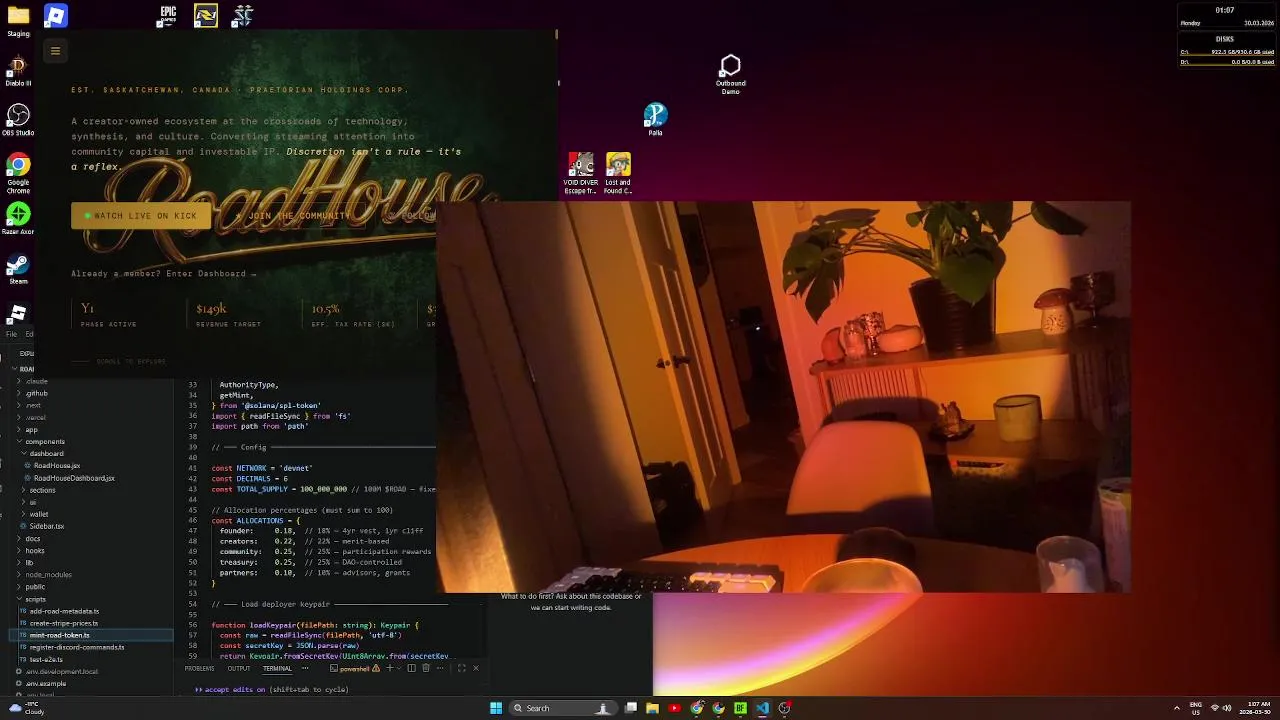Open the new terminal dropdown arrow
Viewport: 1280px width, 720px height.
pos(398,668)
